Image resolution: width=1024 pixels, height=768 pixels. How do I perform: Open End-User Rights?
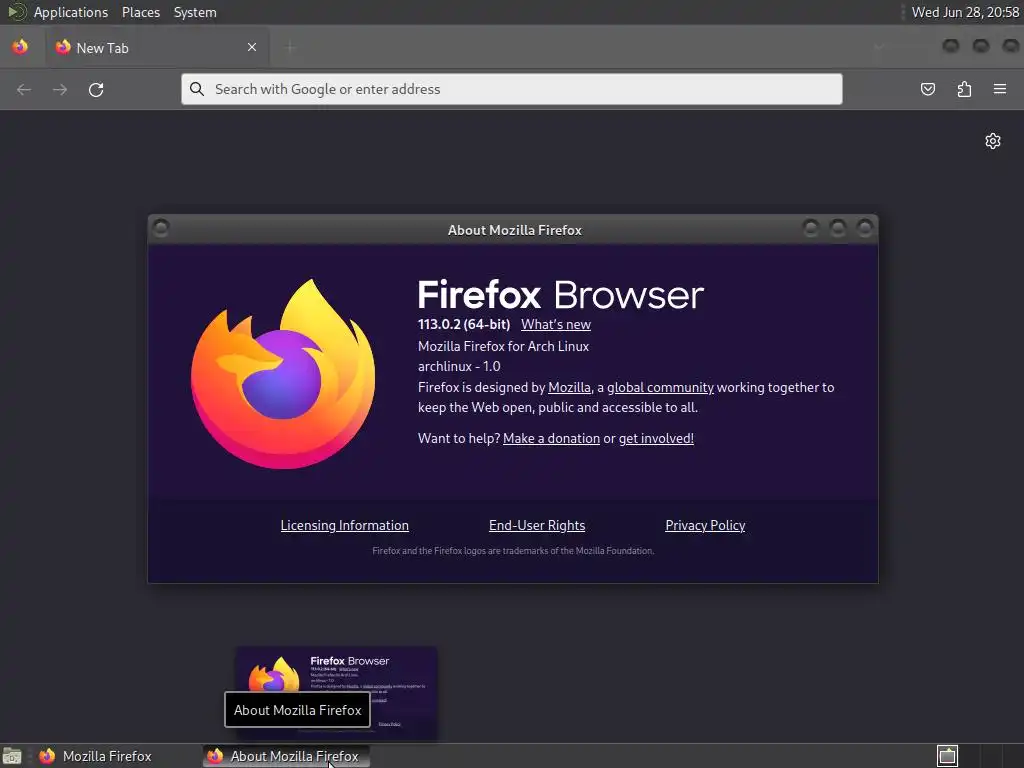(x=537, y=525)
